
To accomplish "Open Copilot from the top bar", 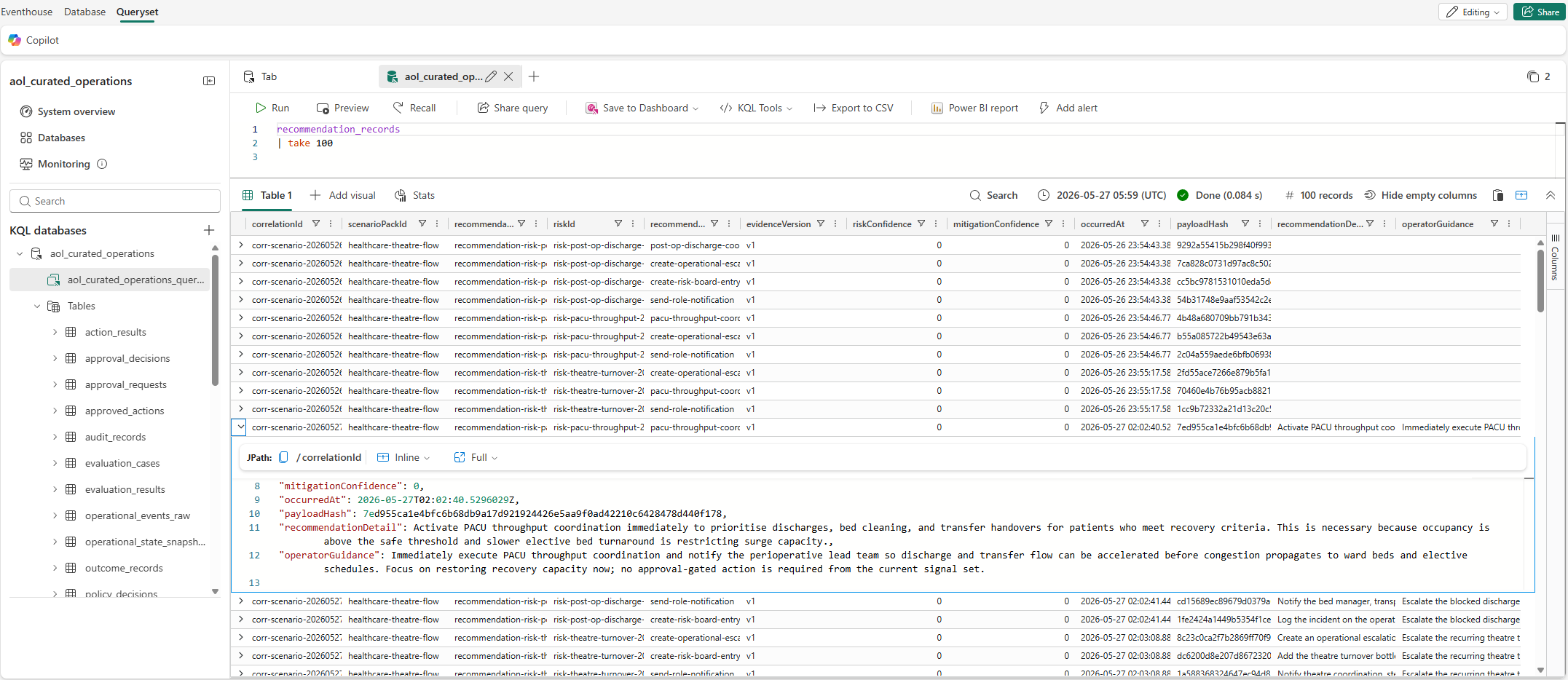I will [34, 40].
